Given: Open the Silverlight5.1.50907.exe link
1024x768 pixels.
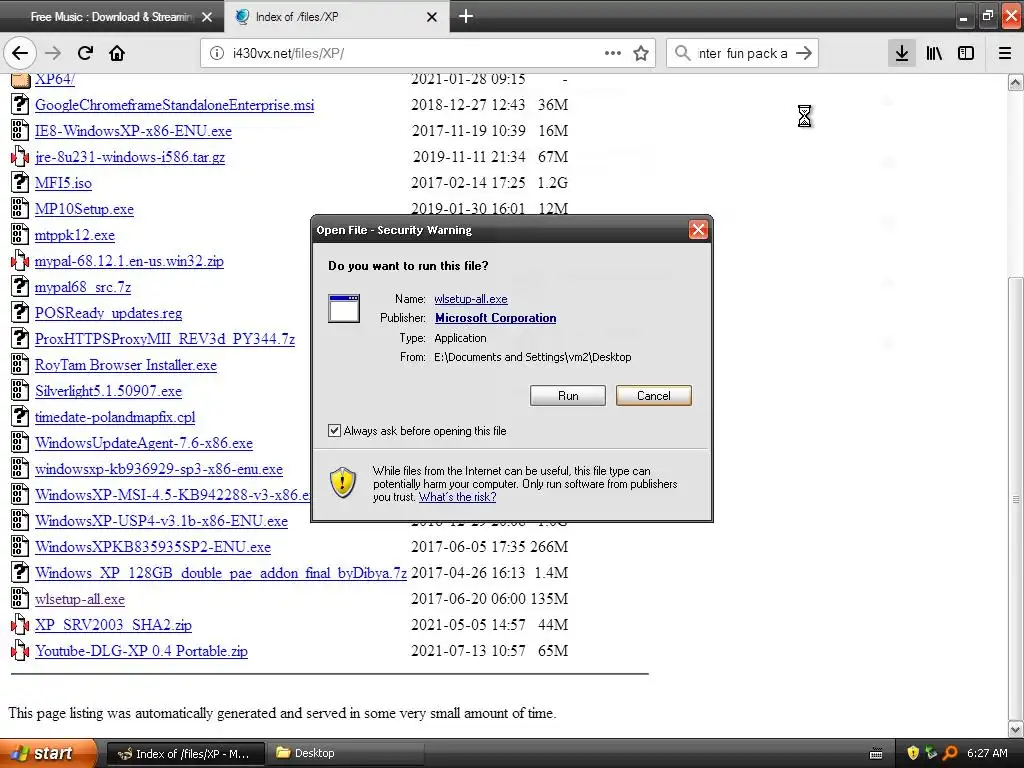Looking at the screenshot, I should coord(108,391).
